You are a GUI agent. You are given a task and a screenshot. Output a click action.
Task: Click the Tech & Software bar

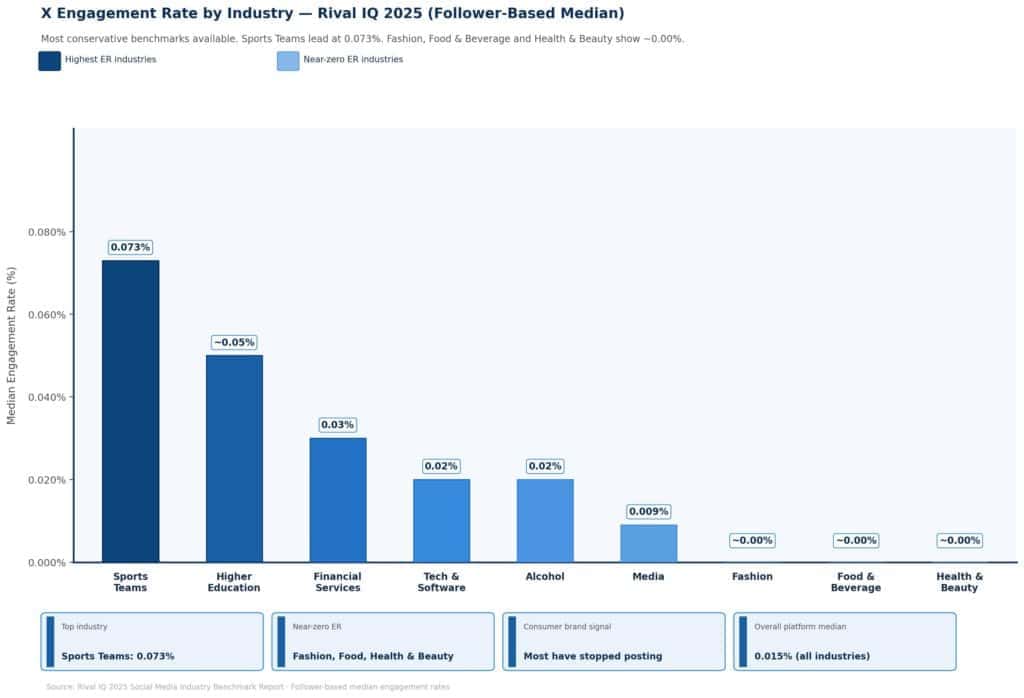(441, 520)
